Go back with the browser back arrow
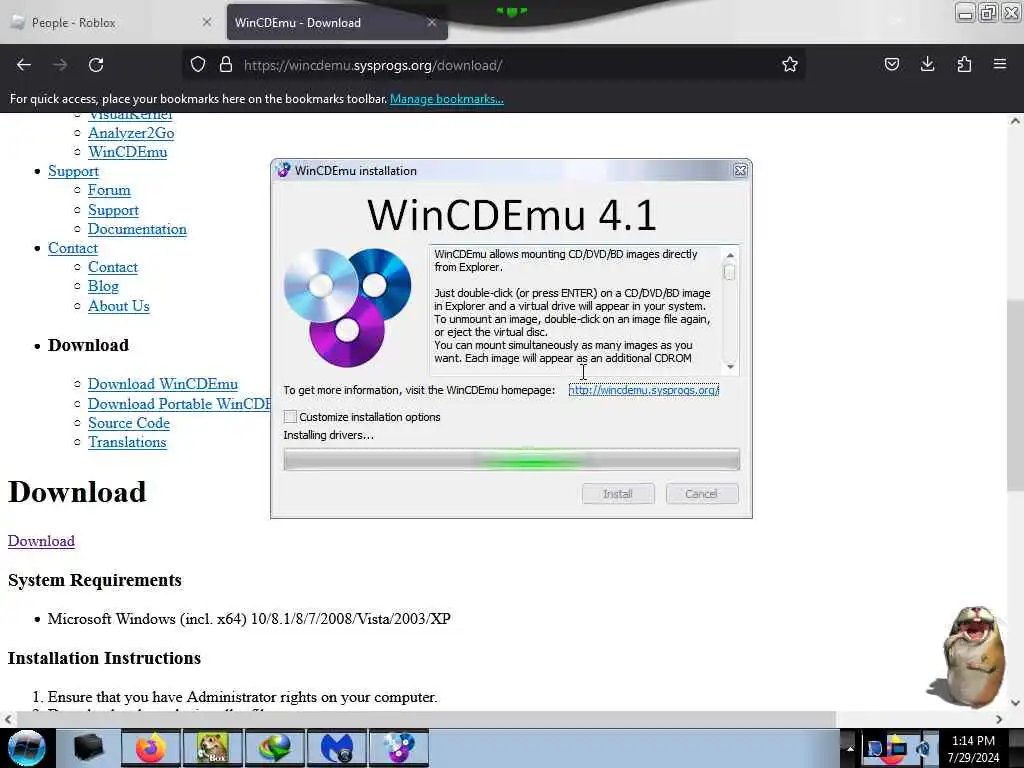This screenshot has height=768, width=1024. [x=24, y=65]
